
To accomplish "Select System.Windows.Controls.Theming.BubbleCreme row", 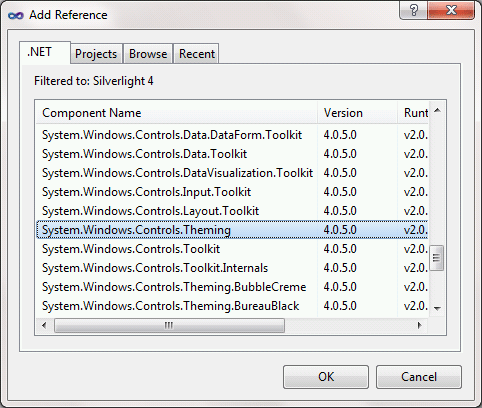I will coord(232,287).
